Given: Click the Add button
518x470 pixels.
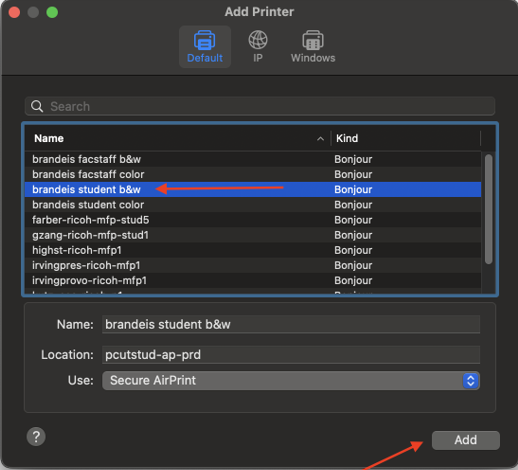Looking at the screenshot, I should click(466, 440).
